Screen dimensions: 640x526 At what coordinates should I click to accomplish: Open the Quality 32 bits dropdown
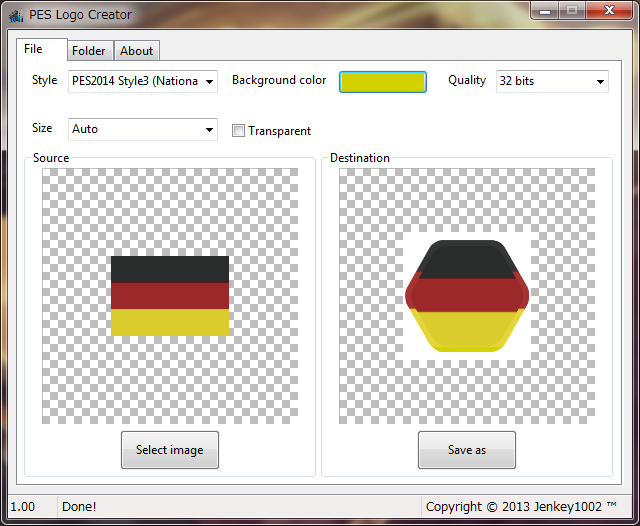coord(552,81)
